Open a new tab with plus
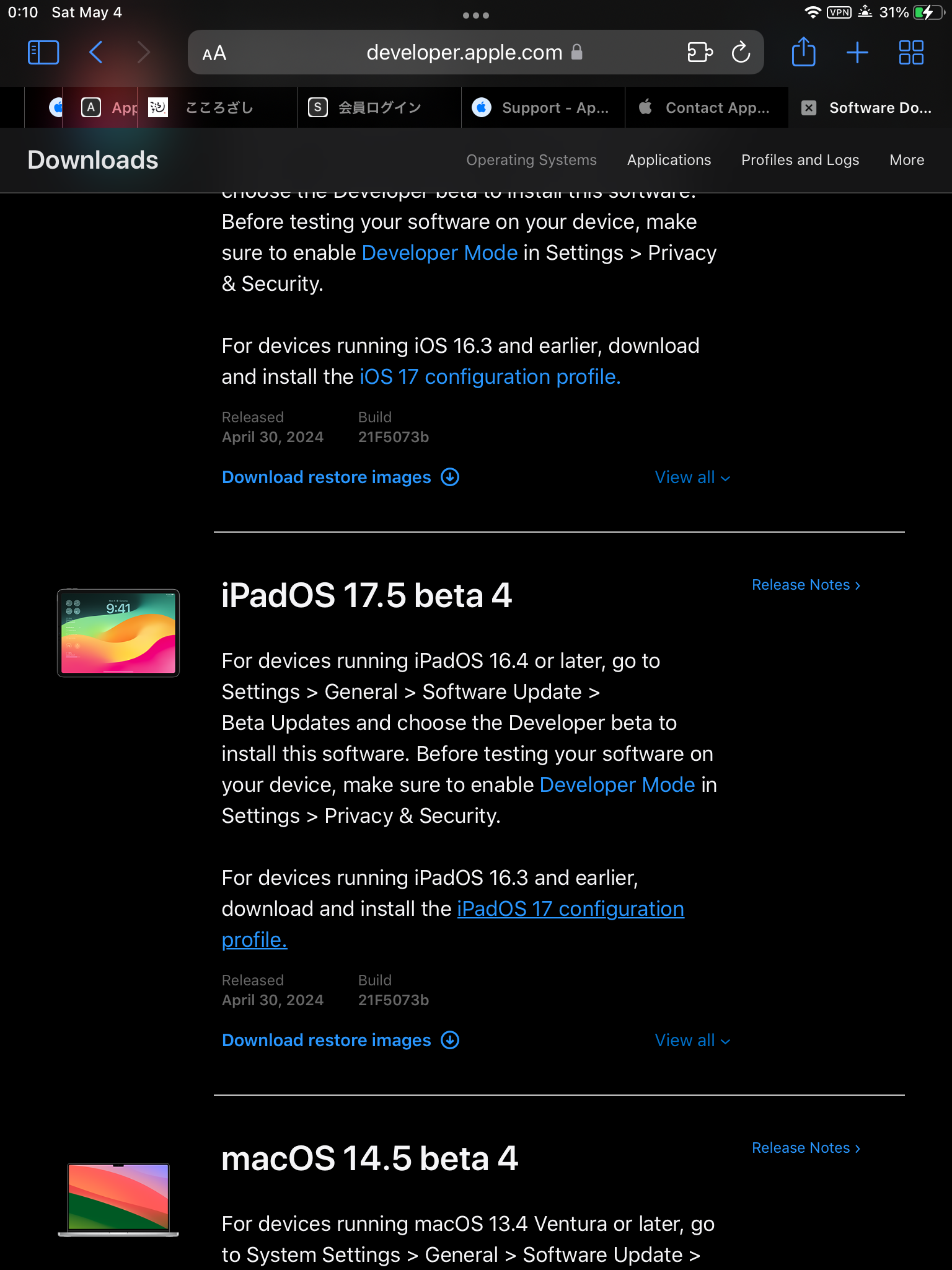This screenshot has height=1270, width=952. point(857,53)
